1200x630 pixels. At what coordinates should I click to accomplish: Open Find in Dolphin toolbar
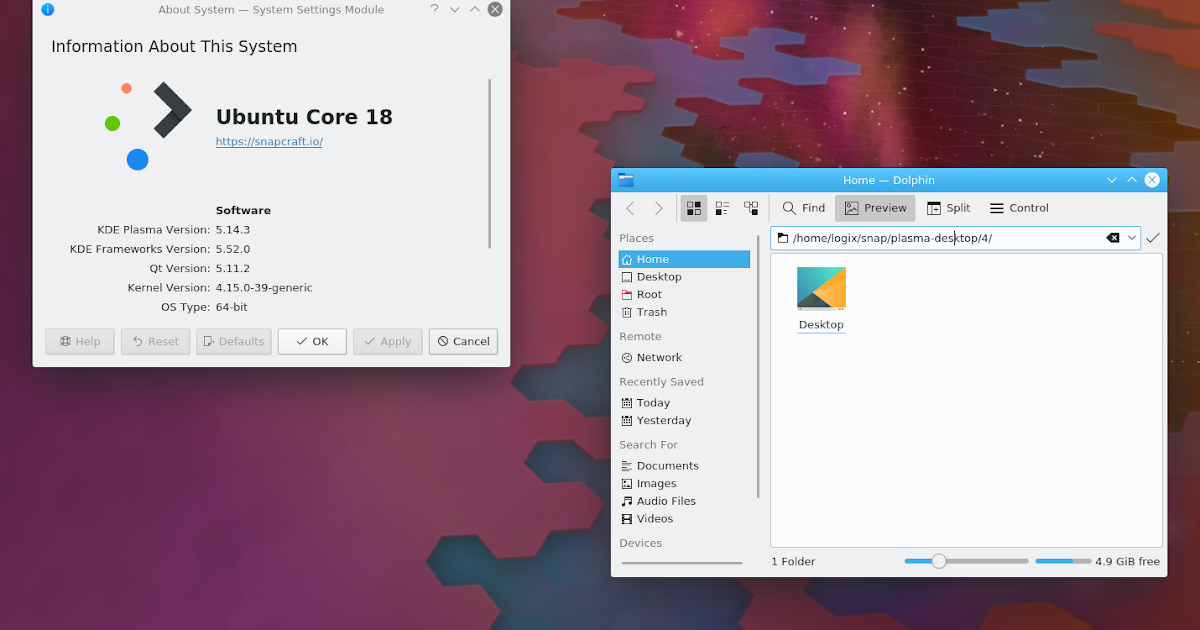[x=804, y=208]
